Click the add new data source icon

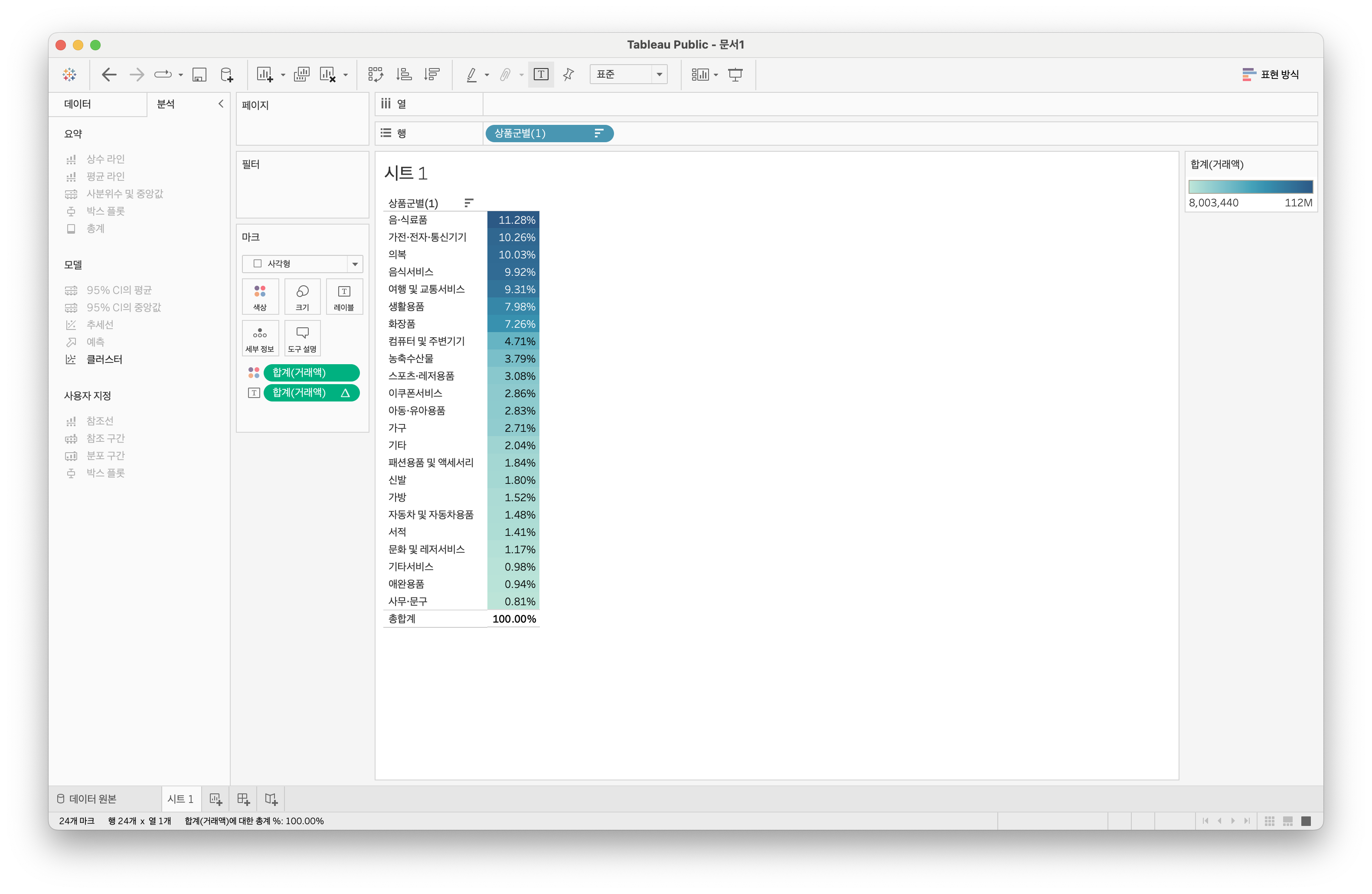click(227, 75)
